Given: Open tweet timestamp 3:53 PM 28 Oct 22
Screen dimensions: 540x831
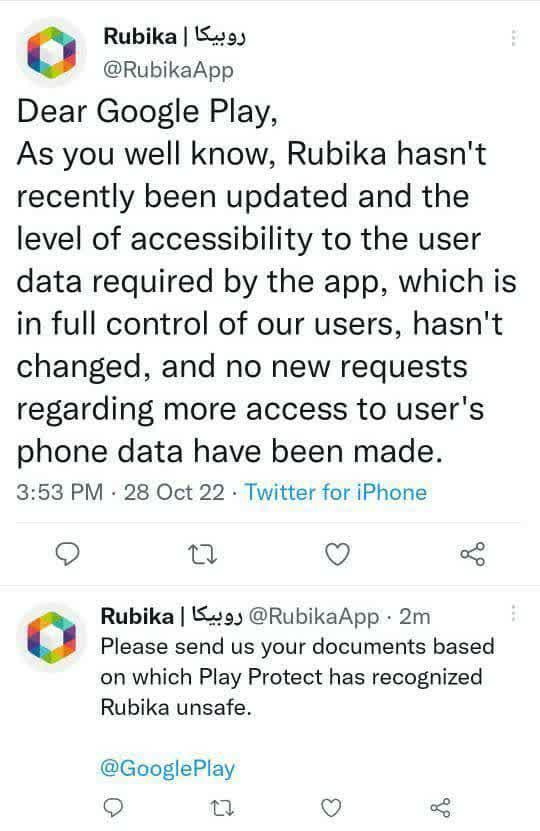Looking at the screenshot, I should pos(120,492).
